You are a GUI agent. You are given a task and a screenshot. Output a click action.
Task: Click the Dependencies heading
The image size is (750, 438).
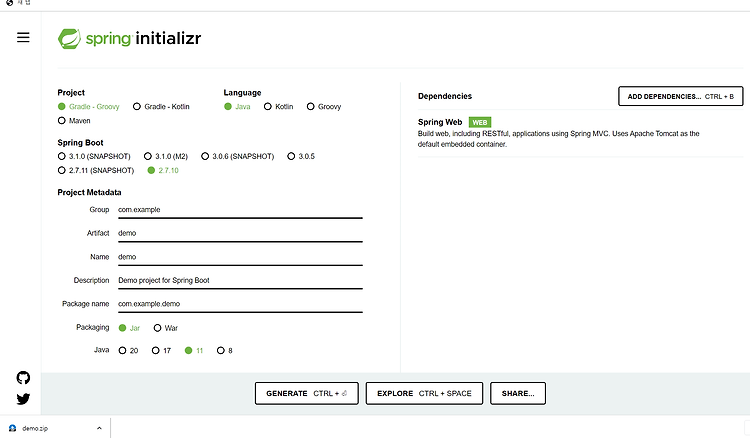tap(445, 96)
